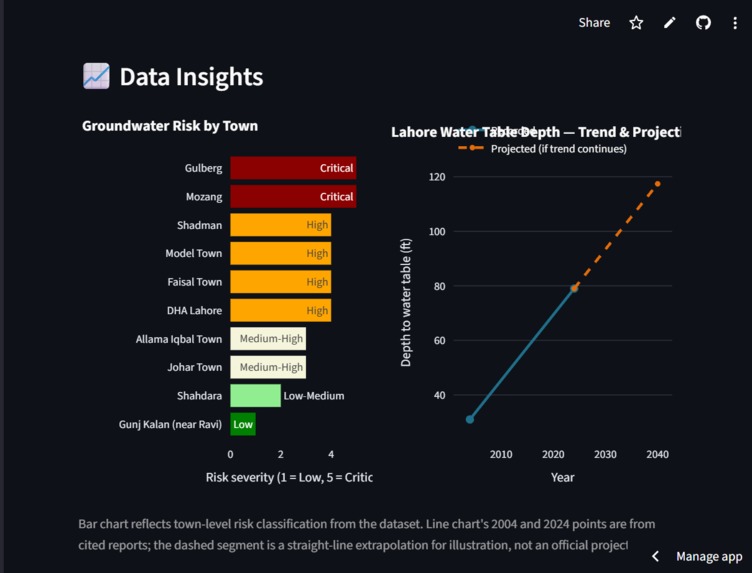
Task: Click the 100 depth tick label
Action: pyautogui.click(x=437, y=232)
